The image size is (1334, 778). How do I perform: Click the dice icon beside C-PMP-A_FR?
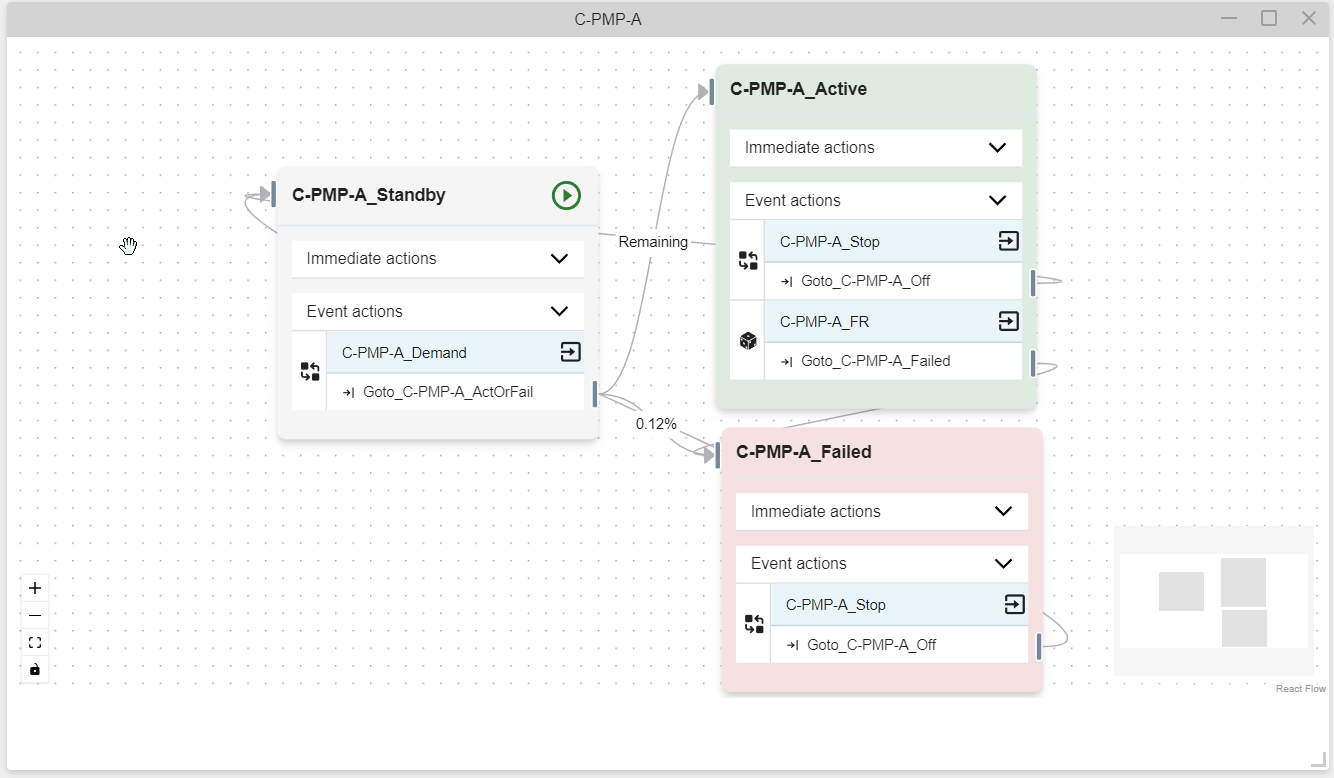(748, 341)
